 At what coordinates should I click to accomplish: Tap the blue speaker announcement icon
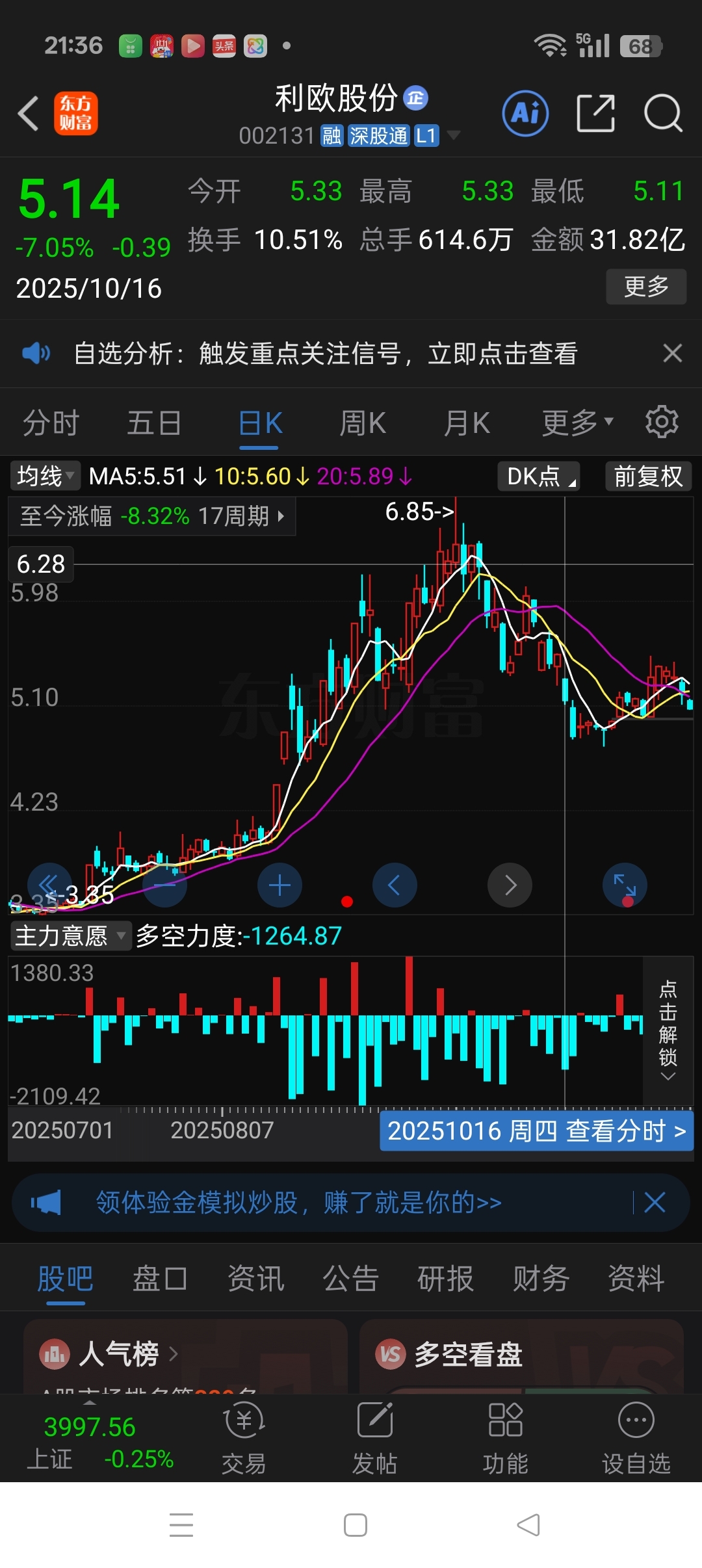[36, 353]
